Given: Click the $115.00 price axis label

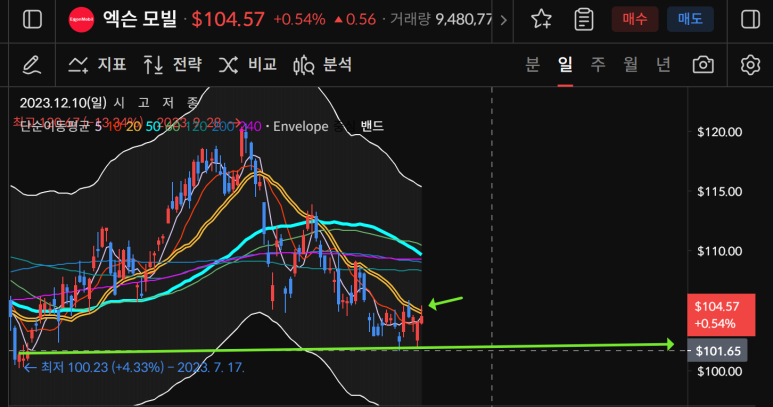Looking at the screenshot, I should [719, 192].
